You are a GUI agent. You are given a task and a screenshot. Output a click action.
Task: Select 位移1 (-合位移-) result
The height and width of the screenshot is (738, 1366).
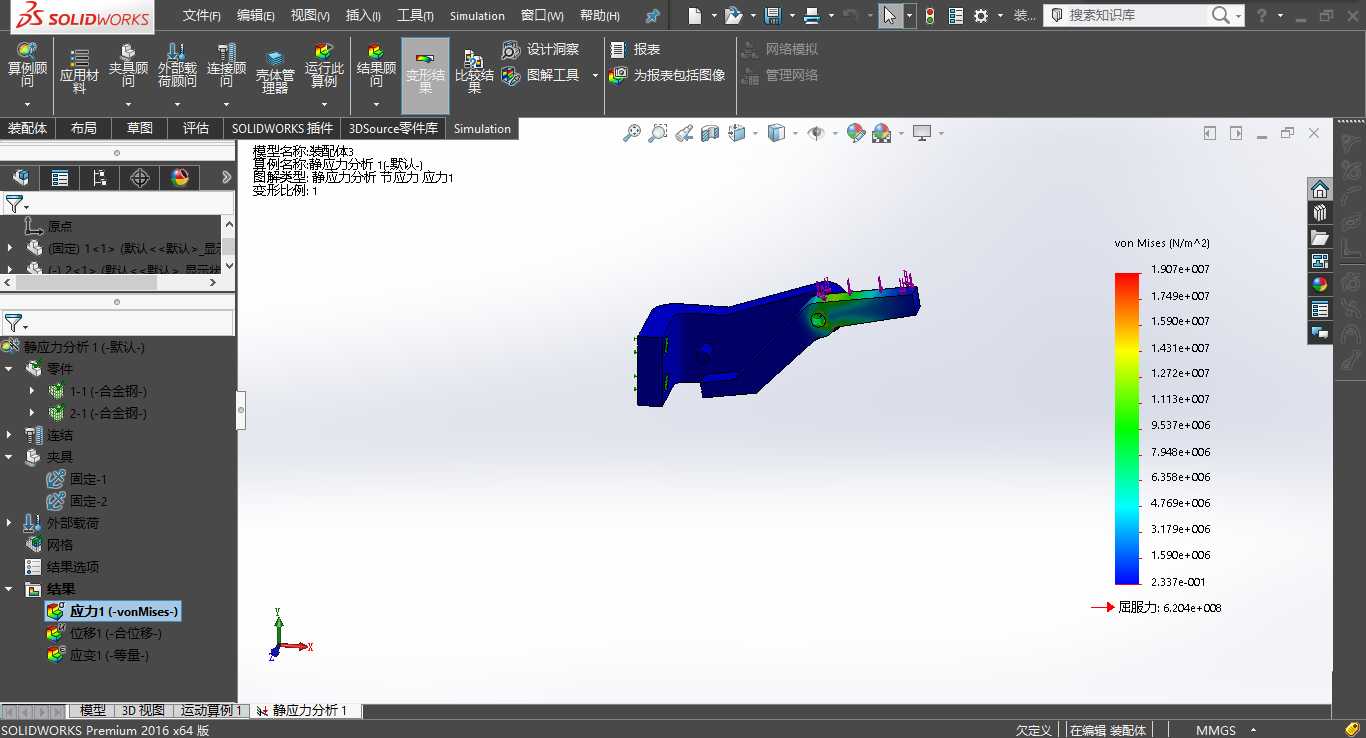[105, 633]
